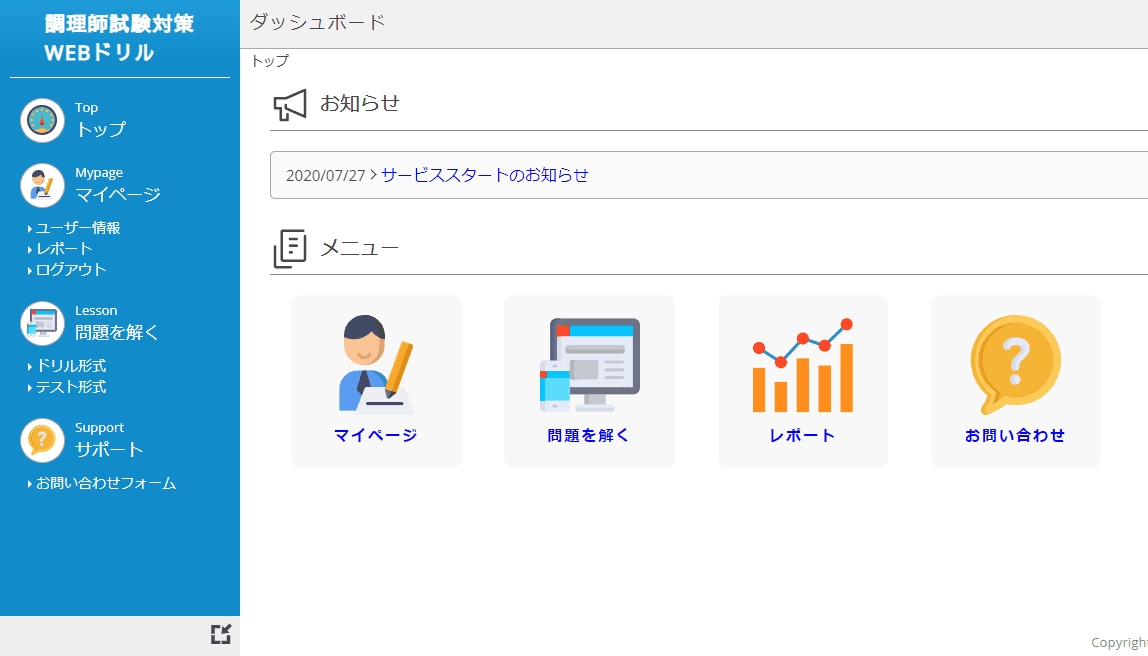The height and width of the screenshot is (656, 1148).
Task: Click the computer icon on the 問題を解く card
Action: [x=589, y=362]
